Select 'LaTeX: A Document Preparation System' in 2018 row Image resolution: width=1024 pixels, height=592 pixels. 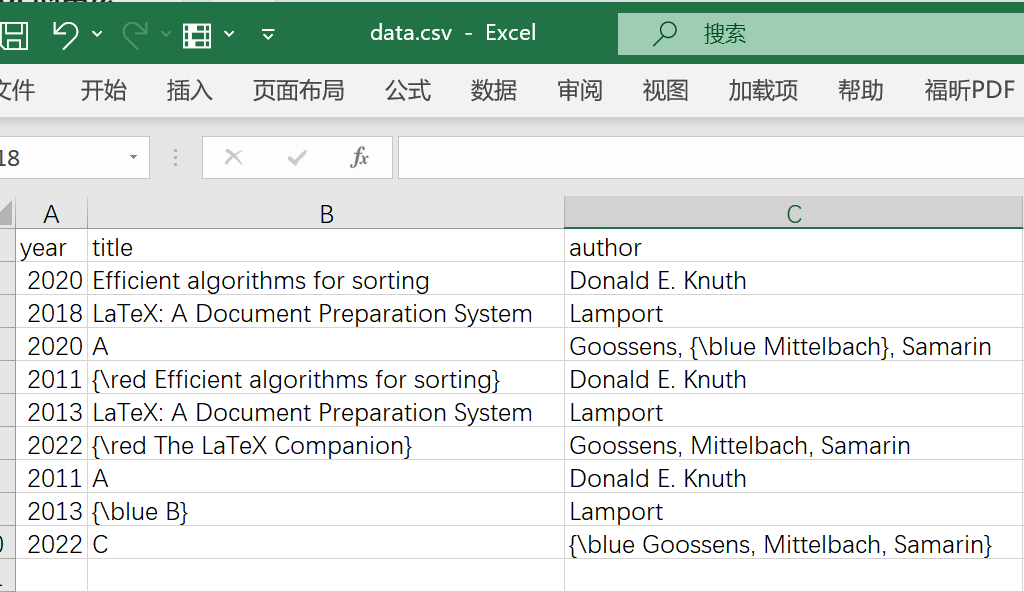[326, 314]
